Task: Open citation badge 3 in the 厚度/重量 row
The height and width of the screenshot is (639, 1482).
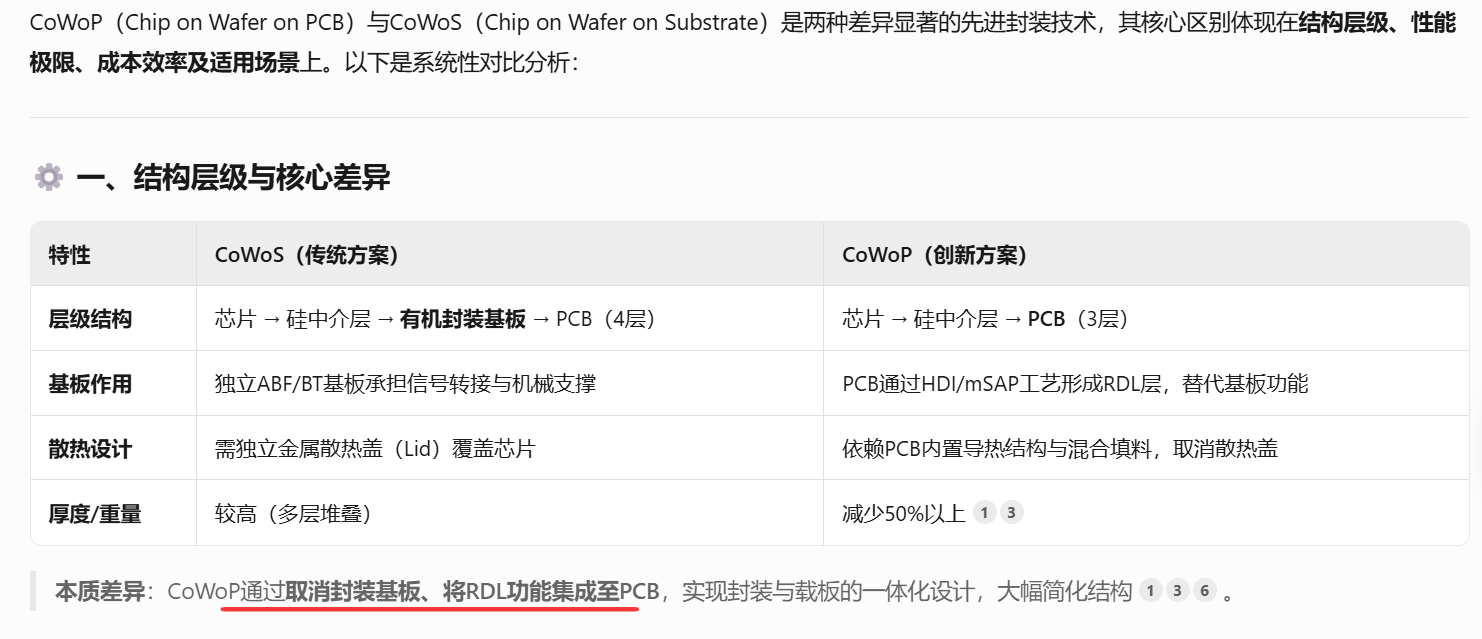Action: [x=1011, y=513]
